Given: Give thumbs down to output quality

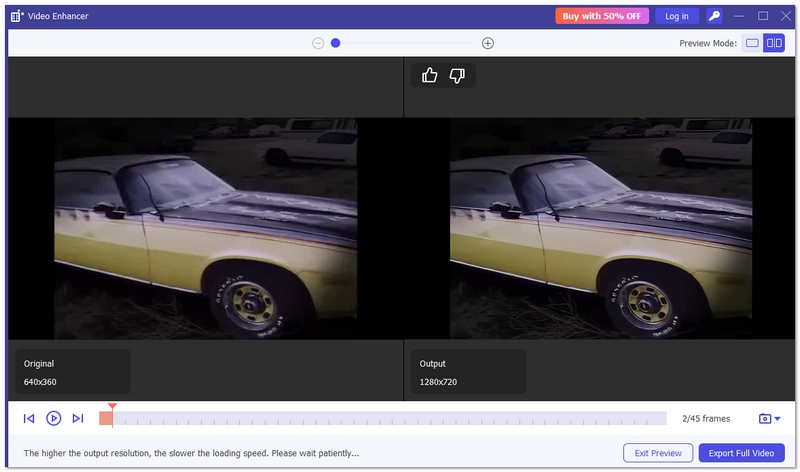Looking at the screenshot, I should [457, 76].
